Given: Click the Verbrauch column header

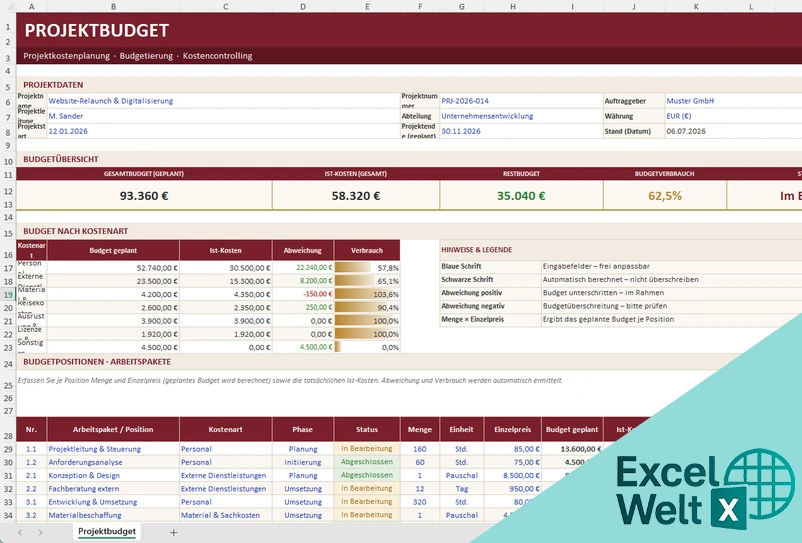Looking at the screenshot, I should pyautogui.click(x=367, y=251).
